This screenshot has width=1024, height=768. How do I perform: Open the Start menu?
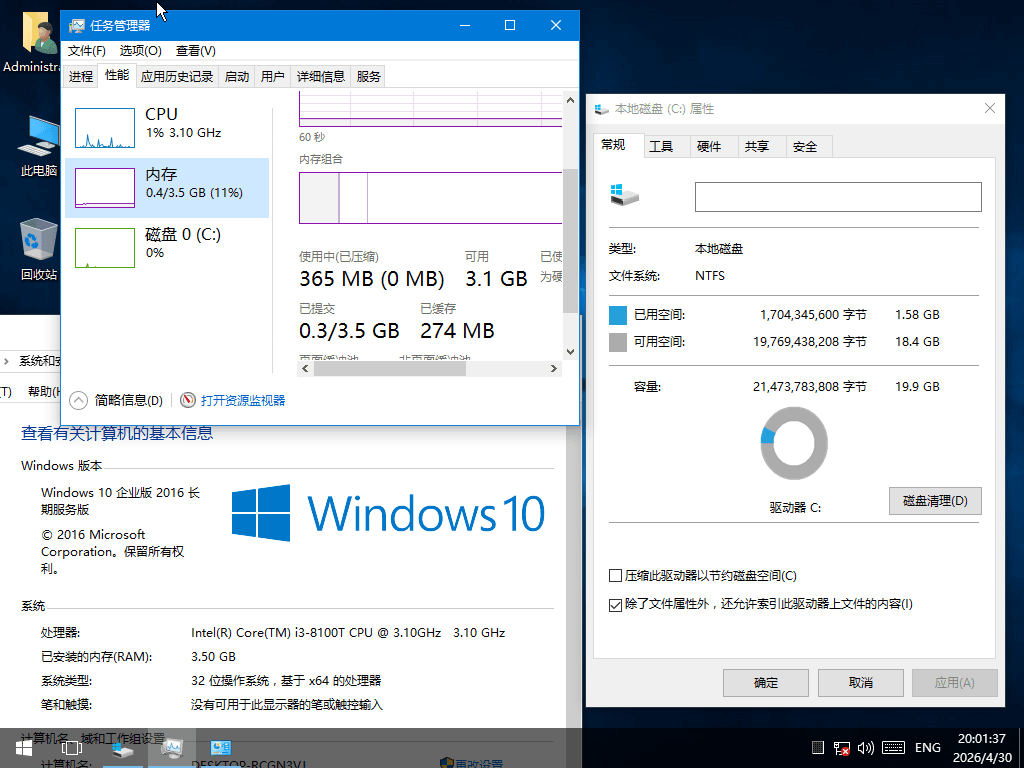[24, 748]
